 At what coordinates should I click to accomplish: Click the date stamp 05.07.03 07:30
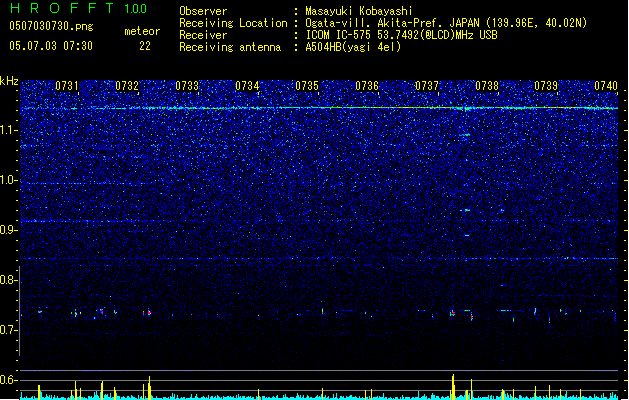(x=51, y=46)
